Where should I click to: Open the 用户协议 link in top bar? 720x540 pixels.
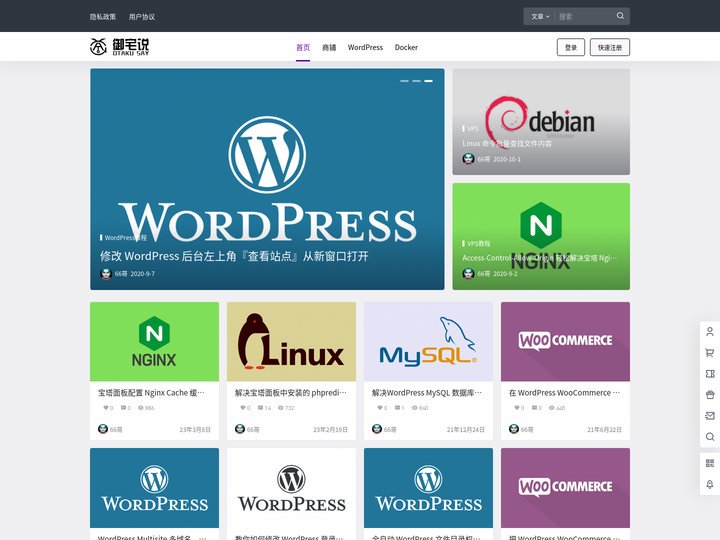(142, 17)
